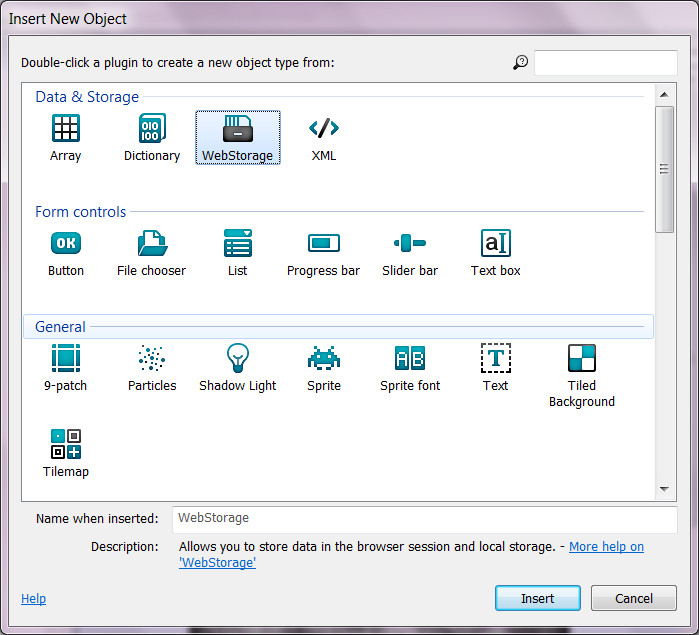This screenshot has height=635, width=699.
Task: Select the Array plugin icon
Action: (x=66, y=129)
